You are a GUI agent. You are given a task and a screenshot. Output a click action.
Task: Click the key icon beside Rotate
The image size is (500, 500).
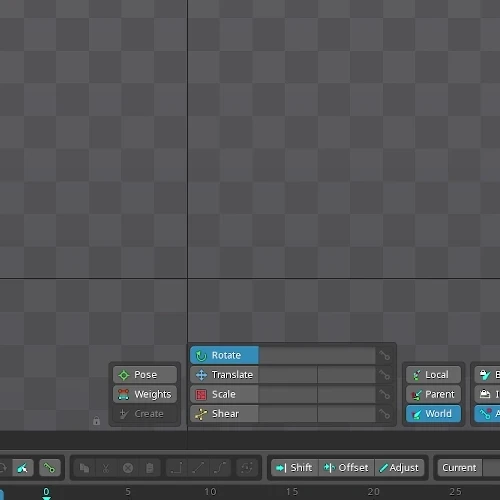[384, 355]
